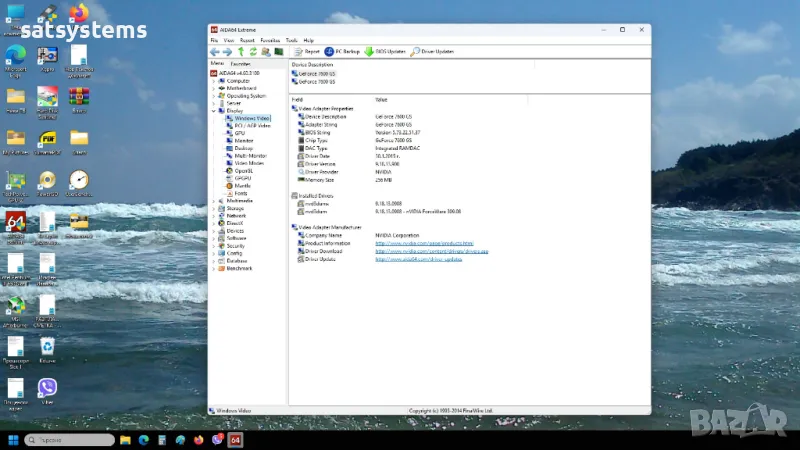
Task: Expand the Motherboard tree node
Action: [213, 88]
